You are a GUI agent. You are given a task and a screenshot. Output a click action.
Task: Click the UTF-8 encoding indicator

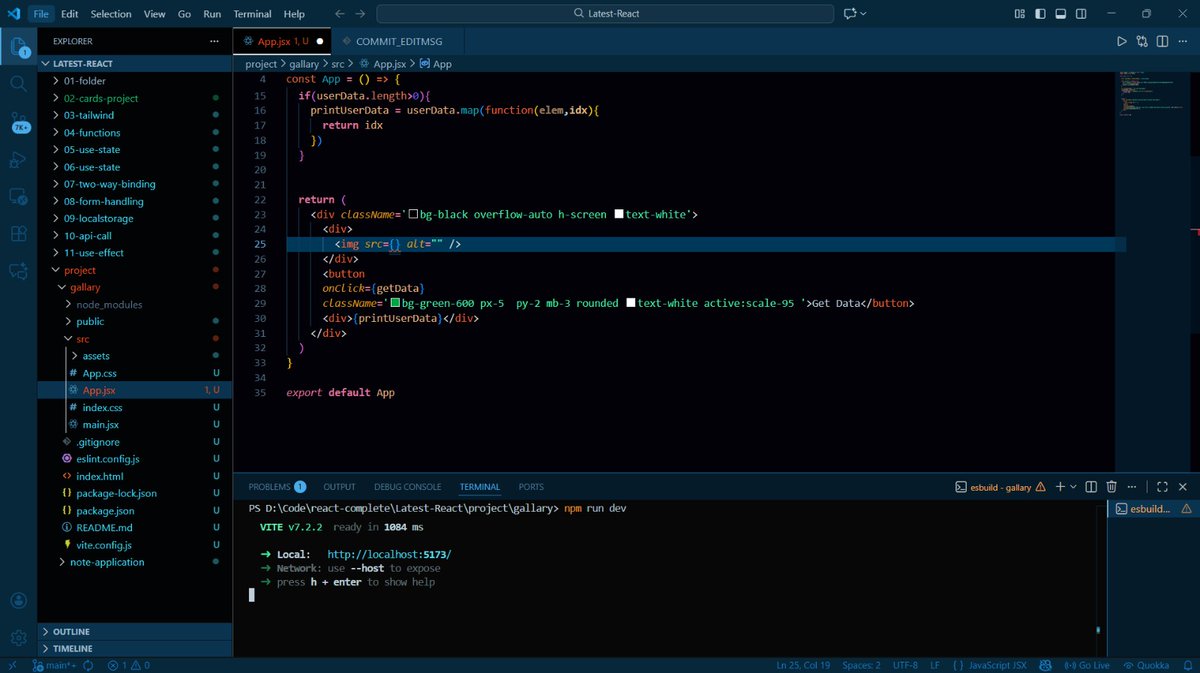[x=905, y=665]
